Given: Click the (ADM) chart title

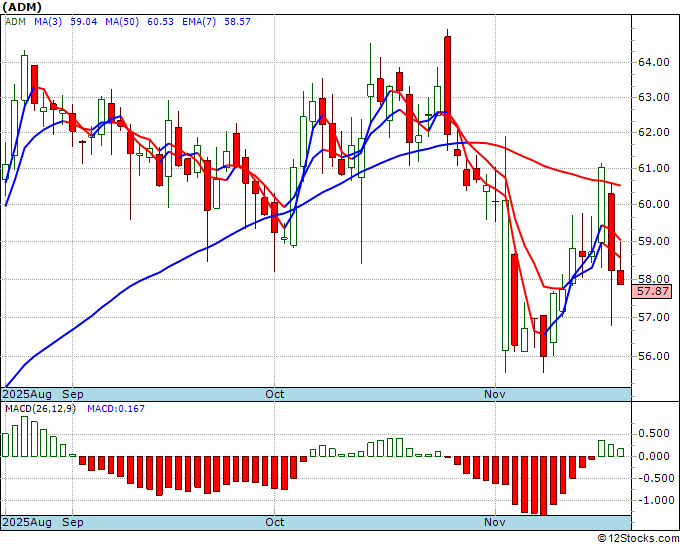Looking at the screenshot, I should pyautogui.click(x=22, y=7).
